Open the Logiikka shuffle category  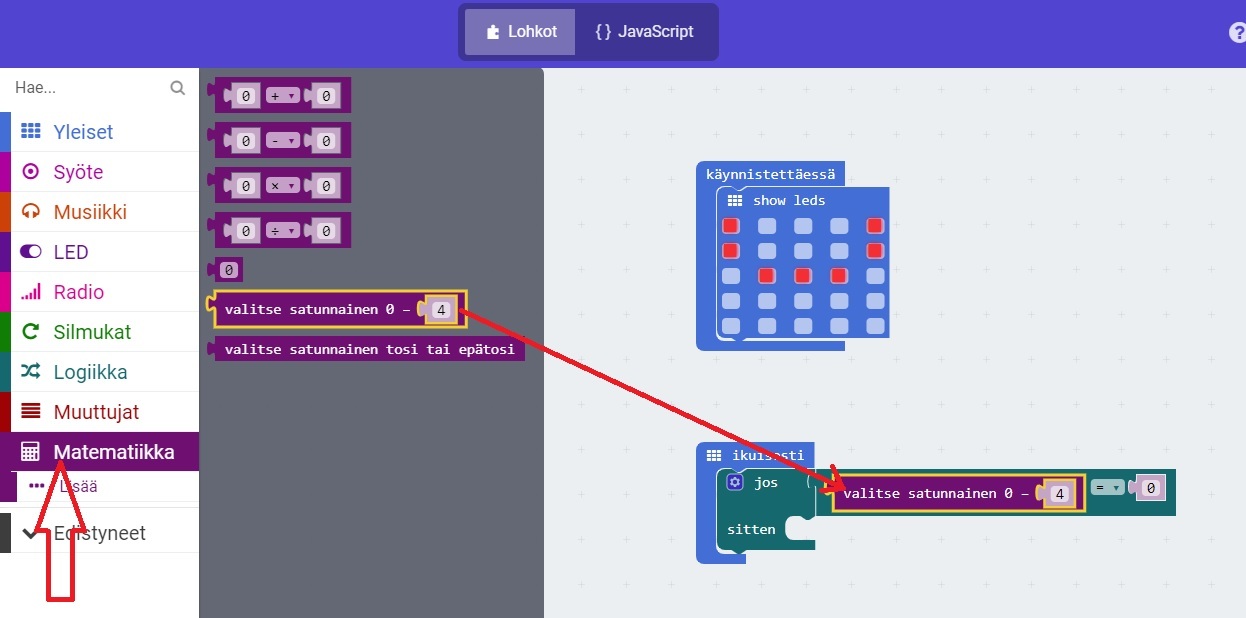31,372
